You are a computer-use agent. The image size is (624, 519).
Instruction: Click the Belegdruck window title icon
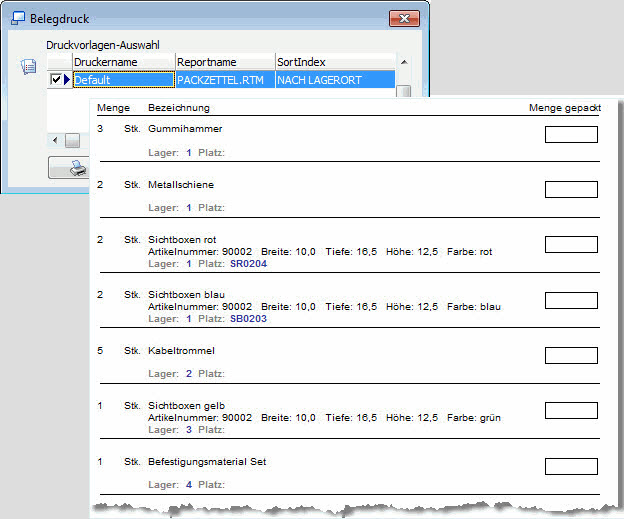(17, 17)
